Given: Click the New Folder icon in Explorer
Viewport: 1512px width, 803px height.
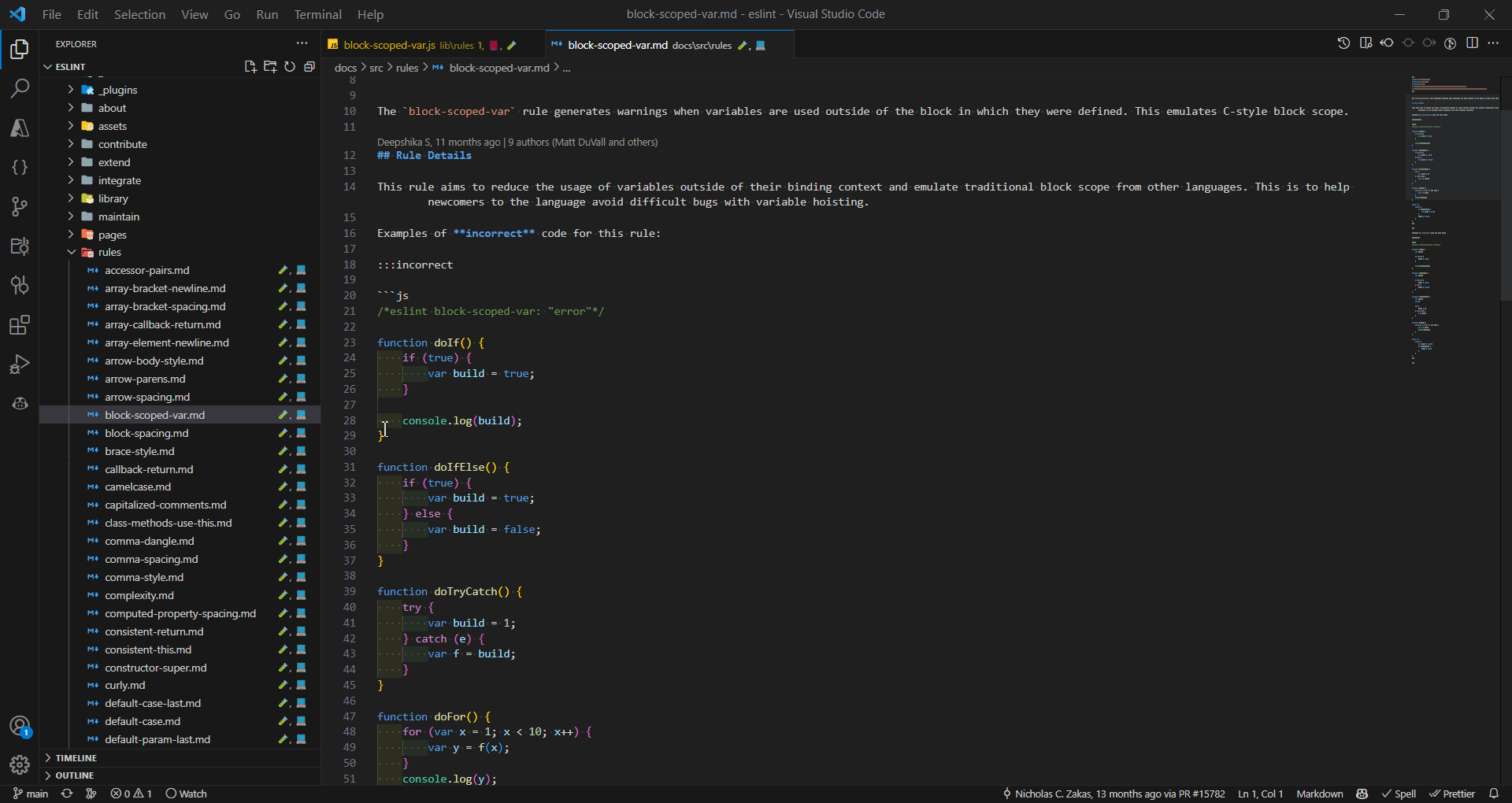Looking at the screenshot, I should (x=270, y=67).
